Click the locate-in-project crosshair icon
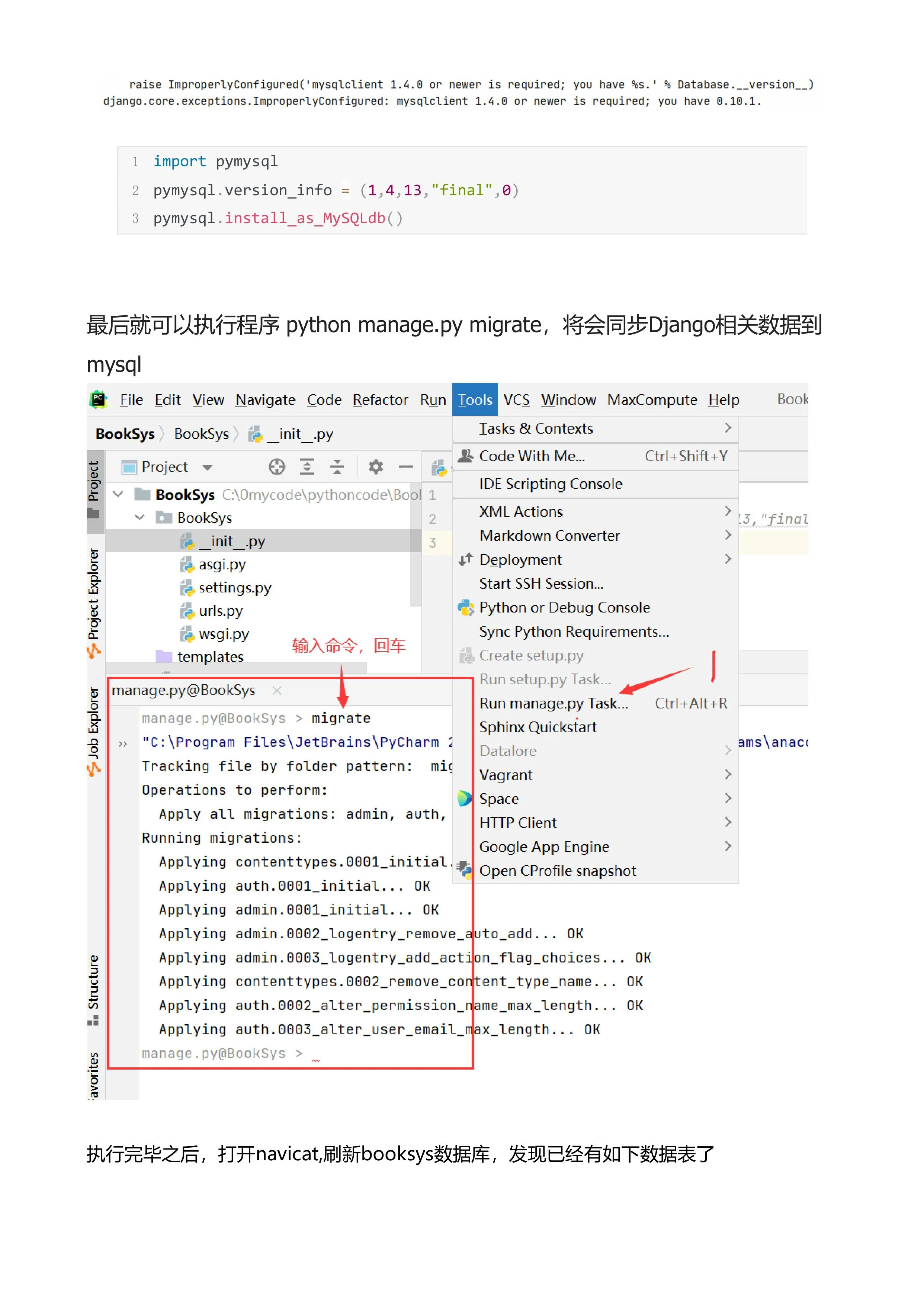 click(x=276, y=467)
